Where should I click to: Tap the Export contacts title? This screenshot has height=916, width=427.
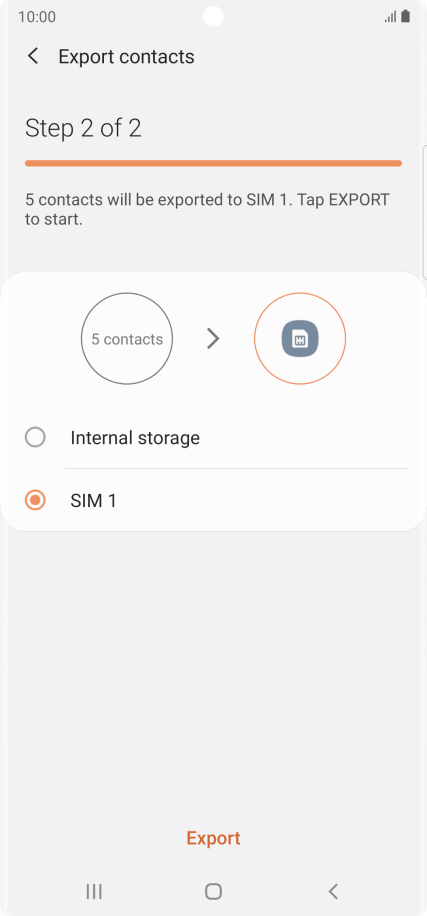point(126,57)
